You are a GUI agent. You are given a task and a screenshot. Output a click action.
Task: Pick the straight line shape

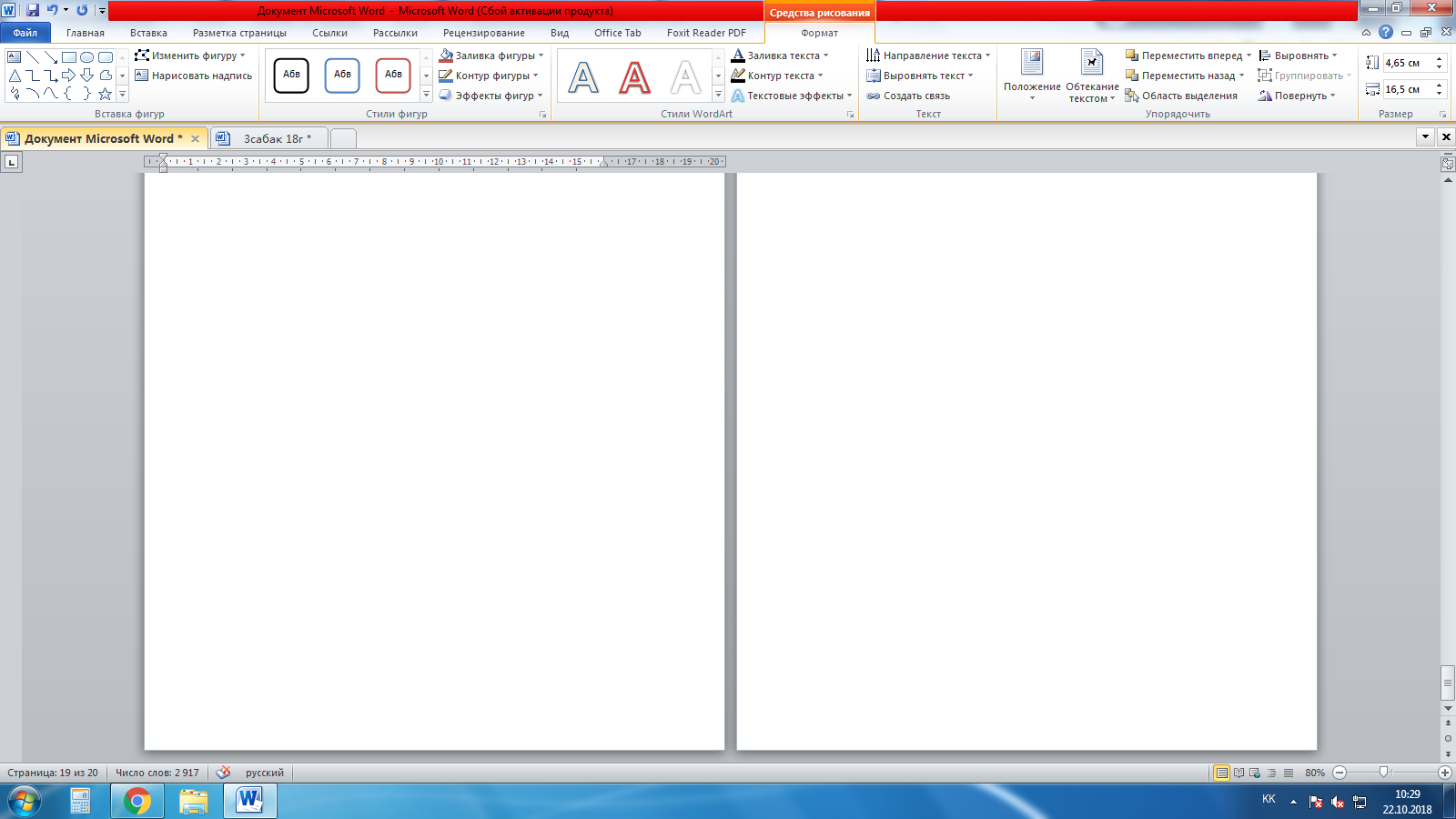coord(33,57)
